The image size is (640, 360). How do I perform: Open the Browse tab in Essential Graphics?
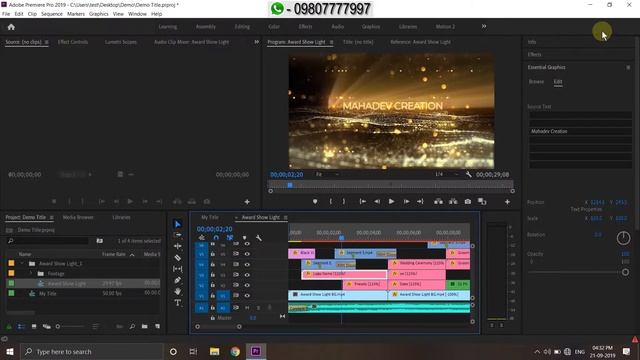(536, 82)
